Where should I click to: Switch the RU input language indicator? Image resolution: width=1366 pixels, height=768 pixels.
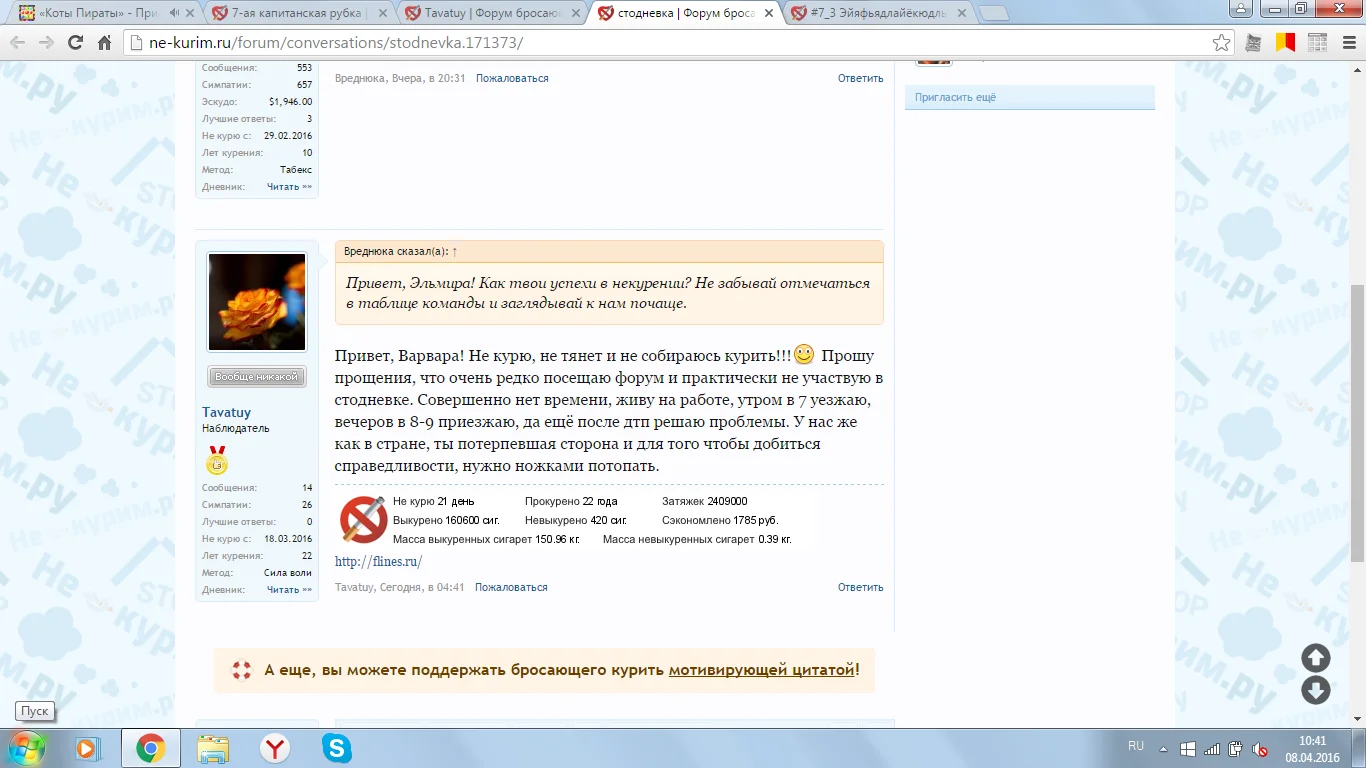pos(1136,746)
